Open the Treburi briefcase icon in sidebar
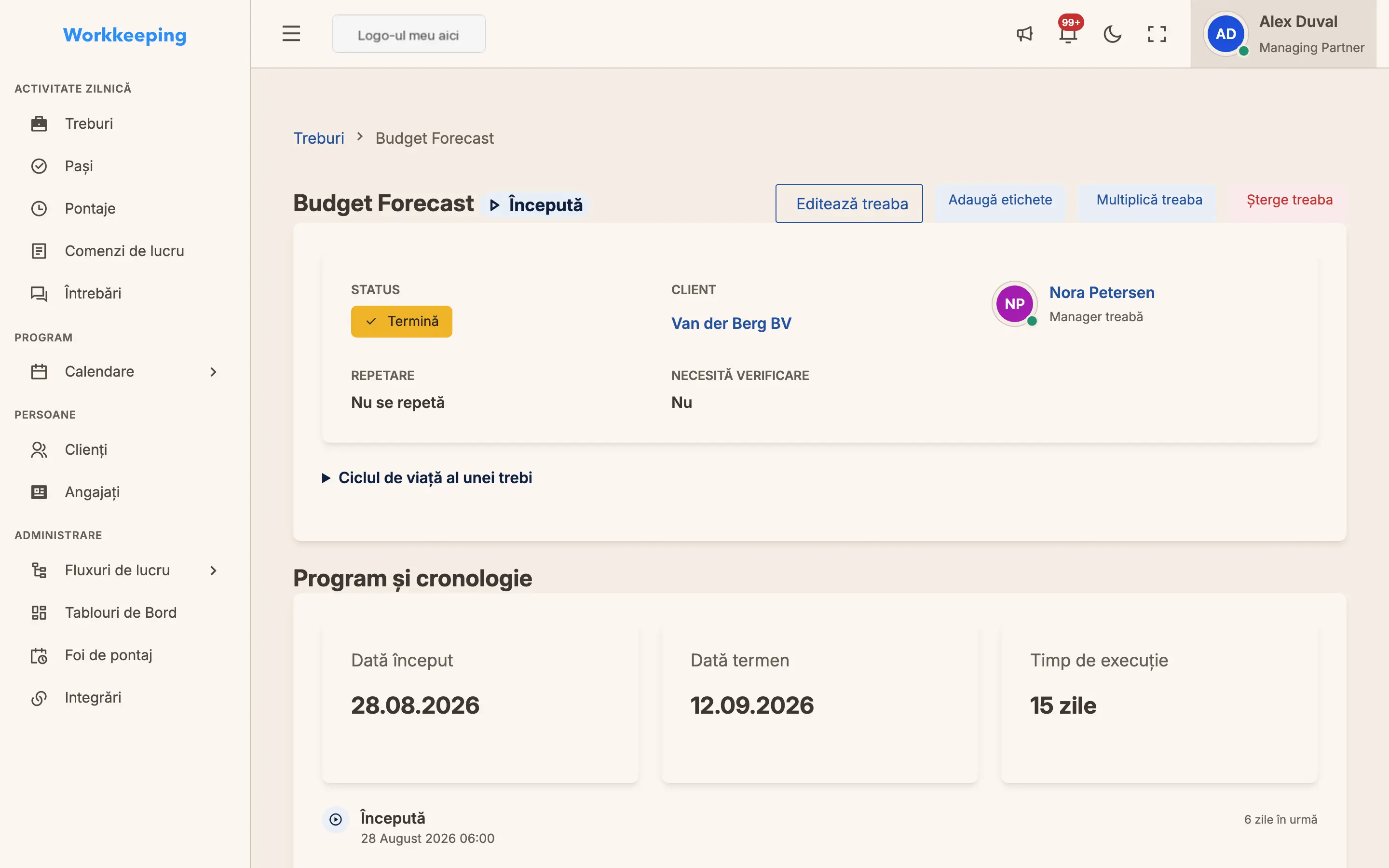Image resolution: width=1389 pixels, height=868 pixels. coord(39,123)
